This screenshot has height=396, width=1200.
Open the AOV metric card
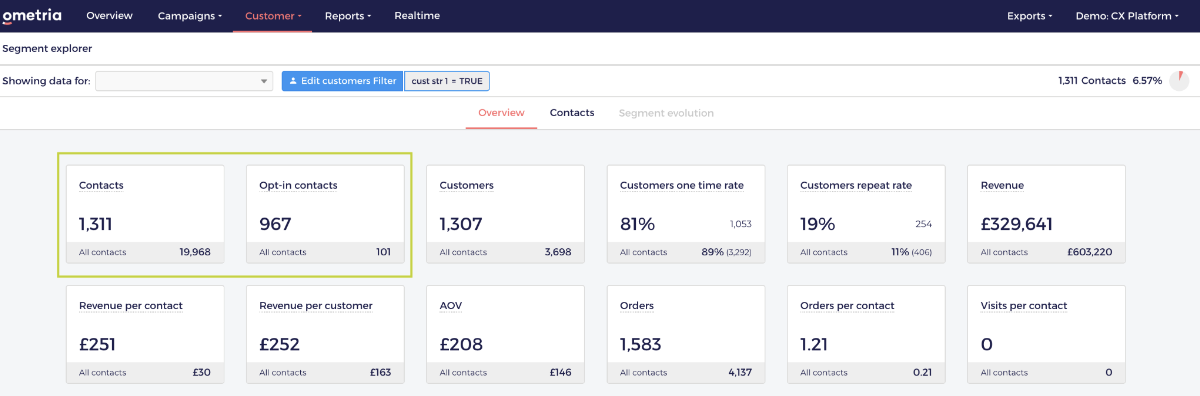tap(505, 334)
